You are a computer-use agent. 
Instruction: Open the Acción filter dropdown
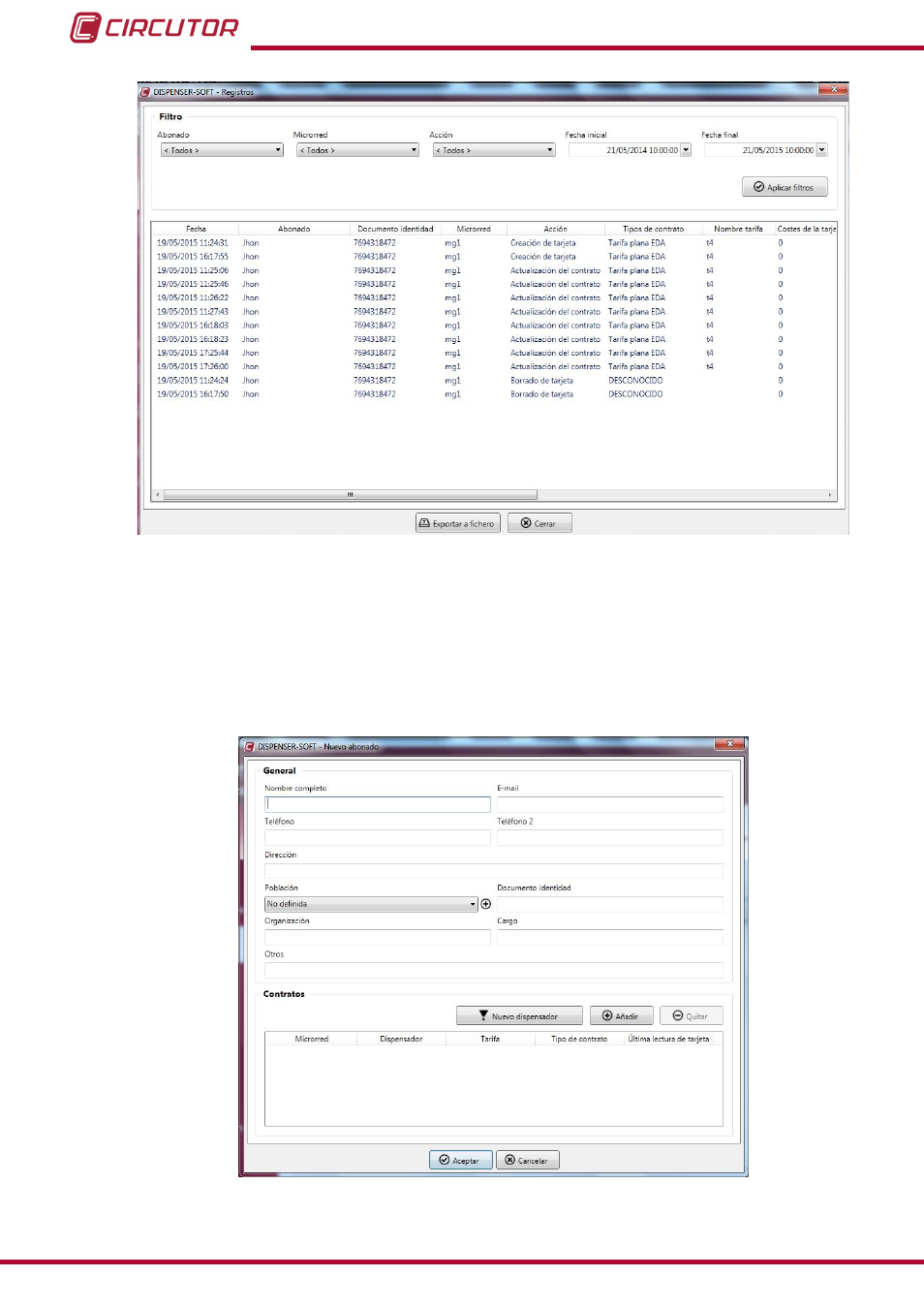click(x=494, y=150)
